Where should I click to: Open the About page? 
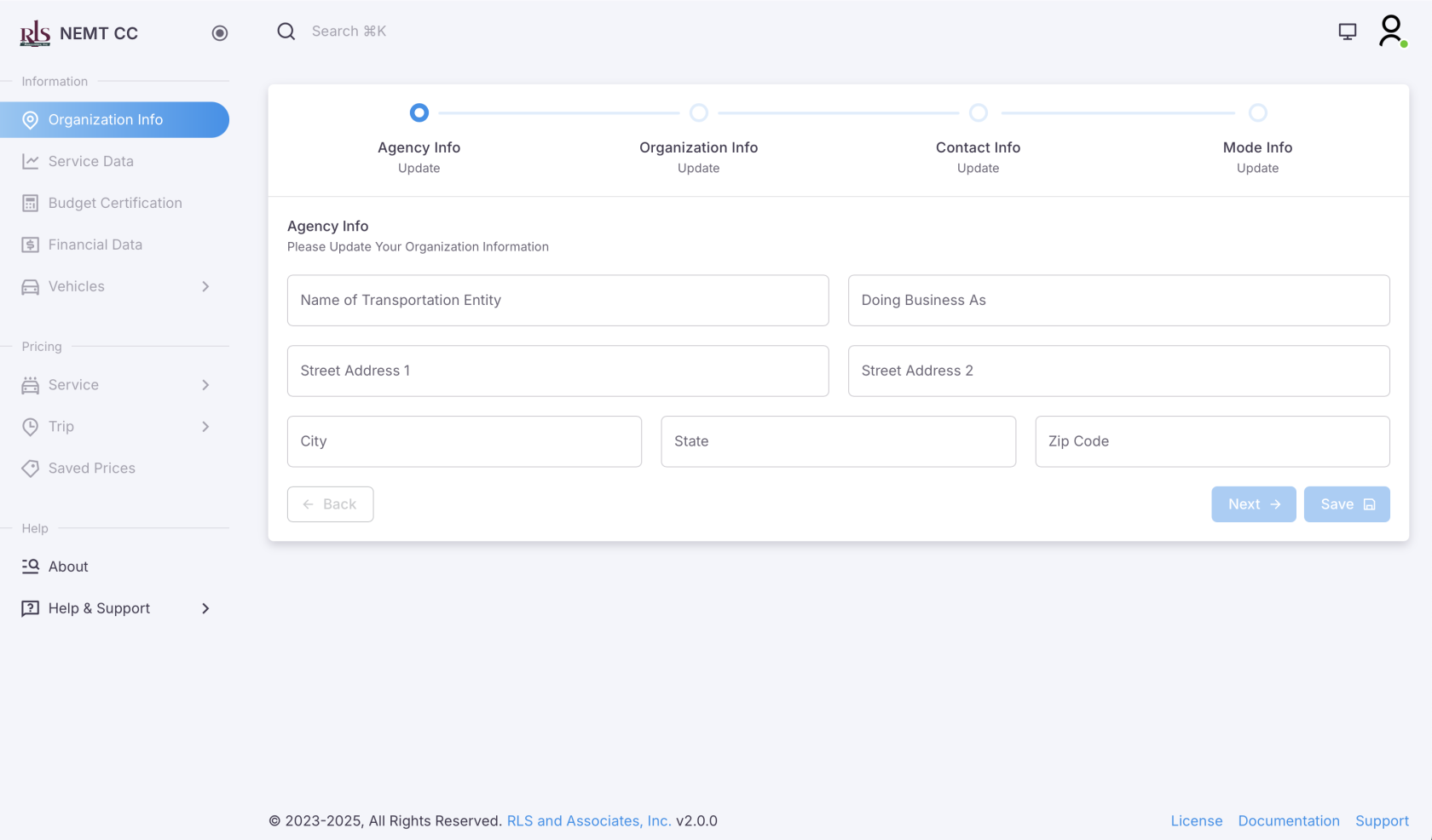point(68,567)
